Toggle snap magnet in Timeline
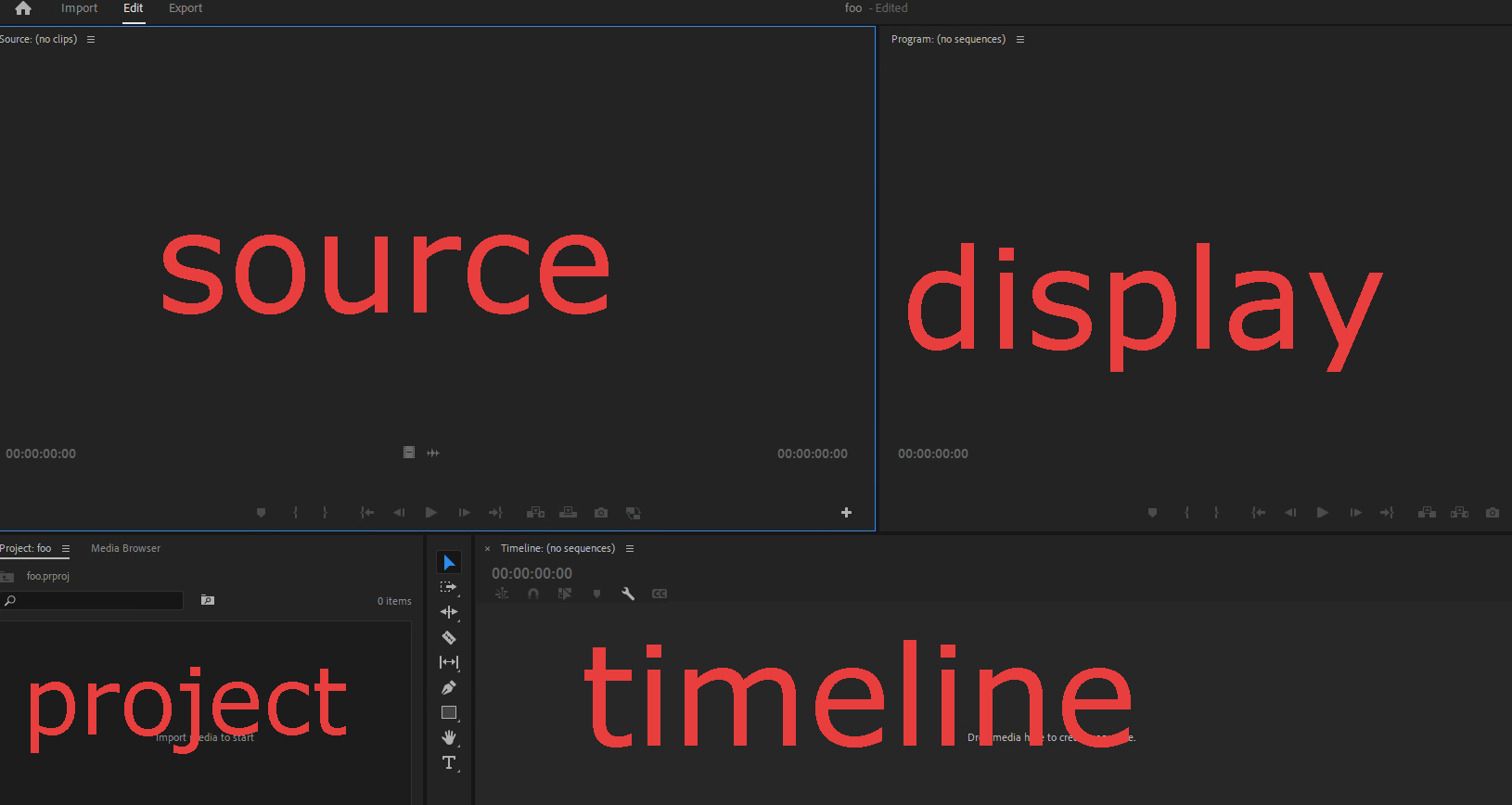 533,594
